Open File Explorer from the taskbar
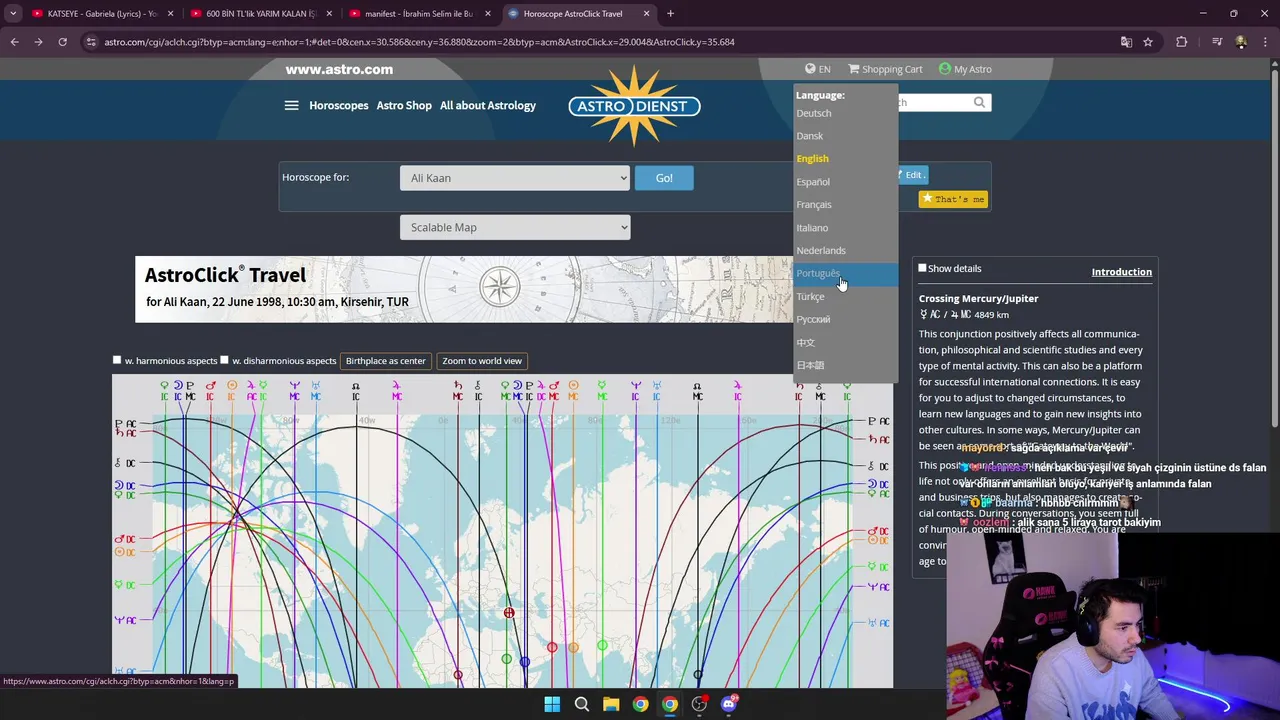Screen dimensions: 1280x720 (611, 704)
